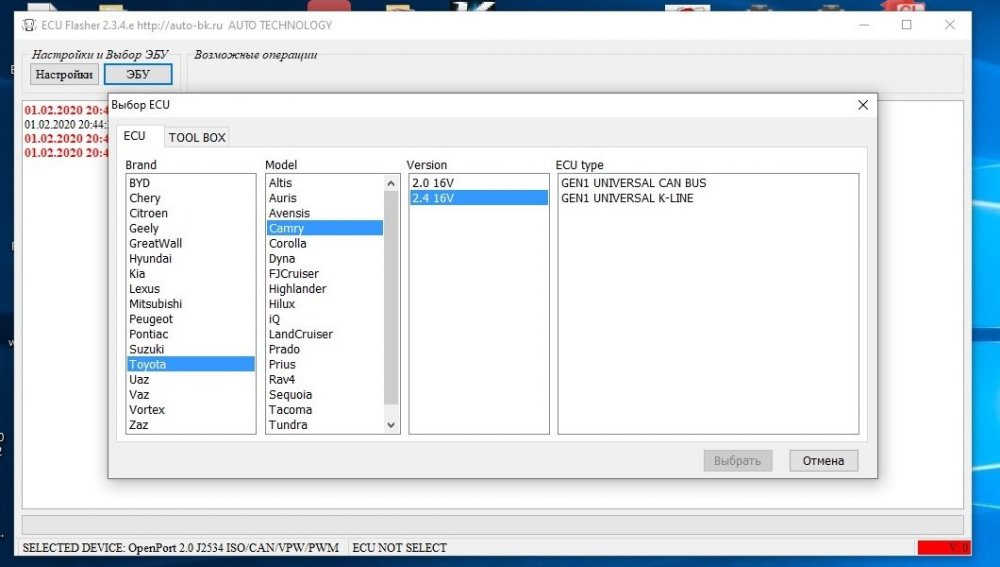The width and height of the screenshot is (1000, 567).
Task: Cancel with the Отмена button
Action: 823,460
